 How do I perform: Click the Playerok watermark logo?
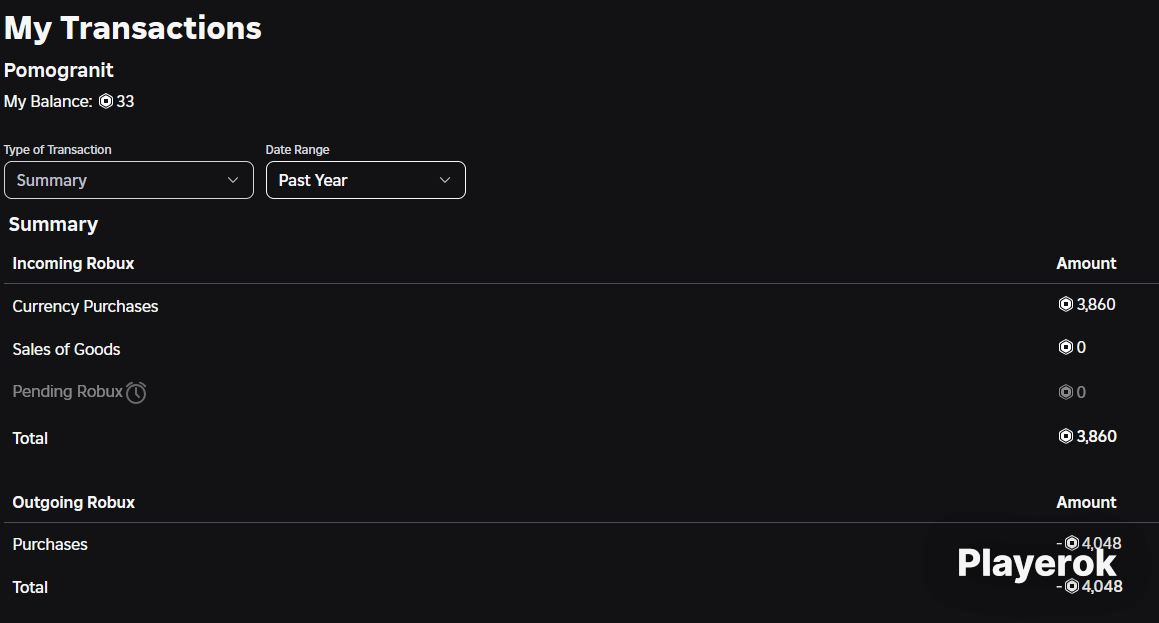click(x=1037, y=564)
